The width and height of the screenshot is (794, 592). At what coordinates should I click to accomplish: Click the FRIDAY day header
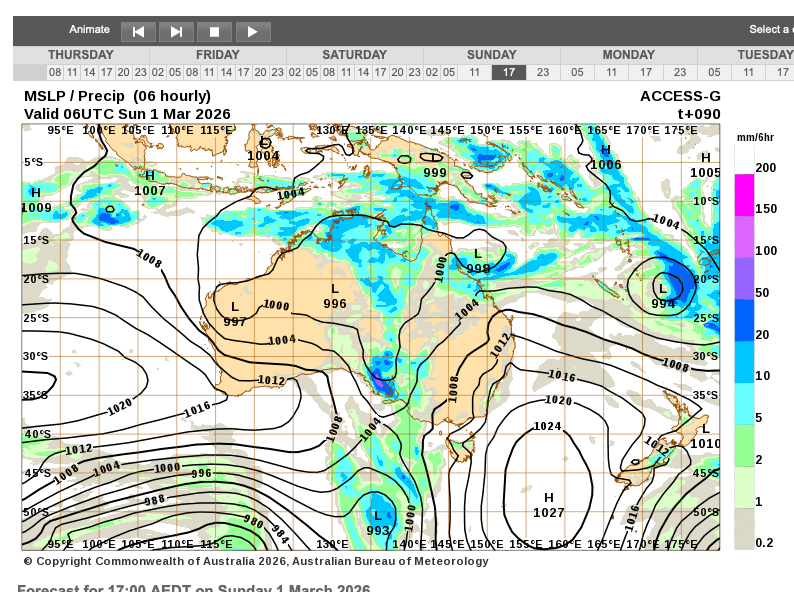click(x=217, y=55)
